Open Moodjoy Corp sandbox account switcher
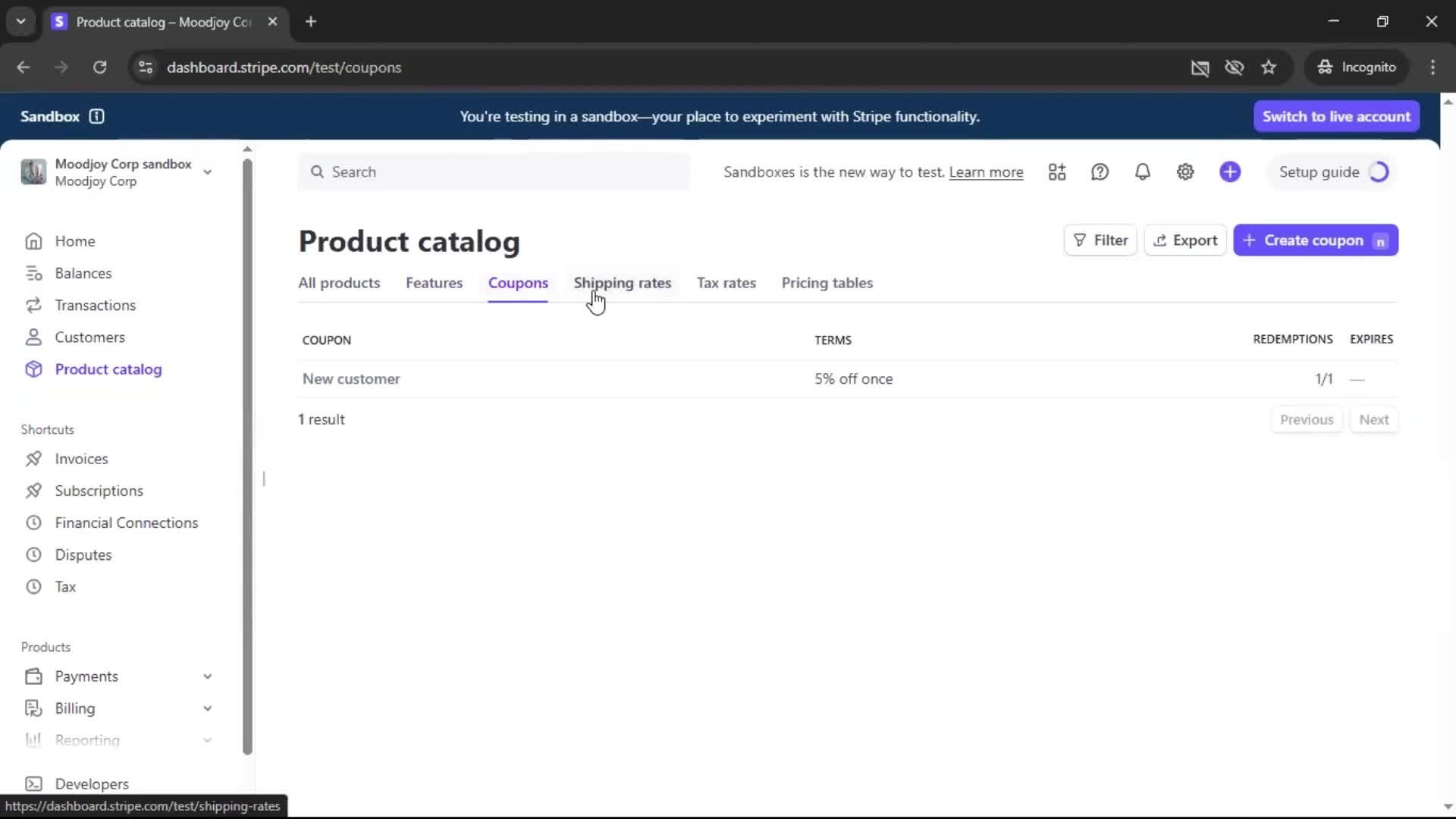The width and height of the screenshot is (1456, 819). tap(118, 172)
